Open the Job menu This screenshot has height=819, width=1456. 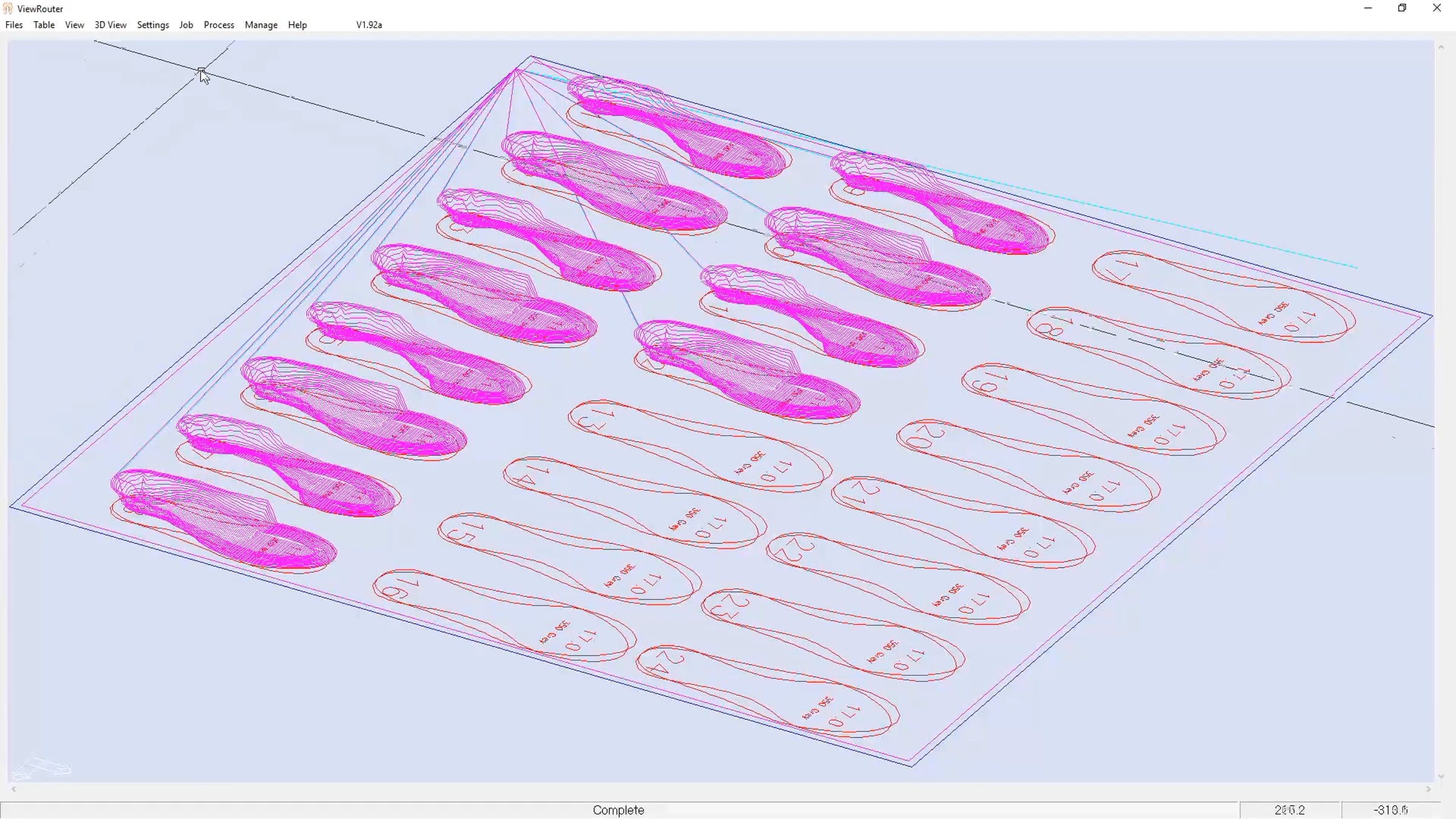click(186, 25)
